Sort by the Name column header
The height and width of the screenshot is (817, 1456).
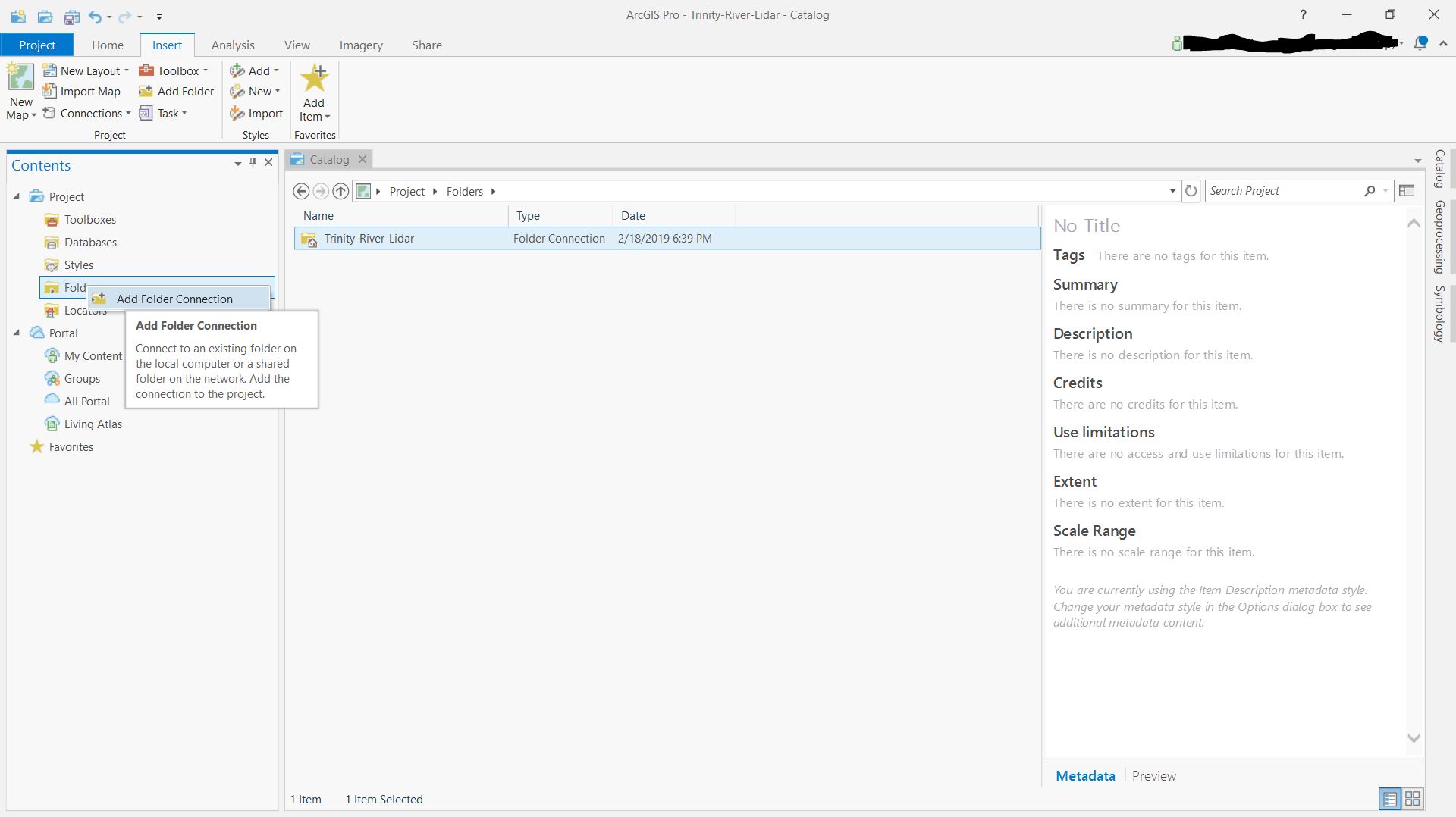coord(402,216)
